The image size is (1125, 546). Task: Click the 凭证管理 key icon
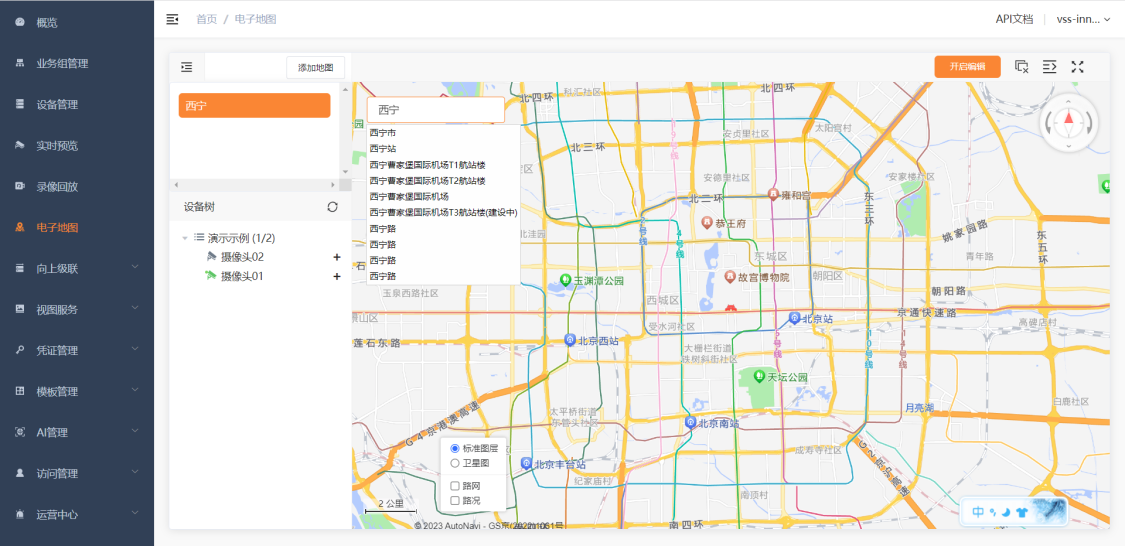coord(20,350)
